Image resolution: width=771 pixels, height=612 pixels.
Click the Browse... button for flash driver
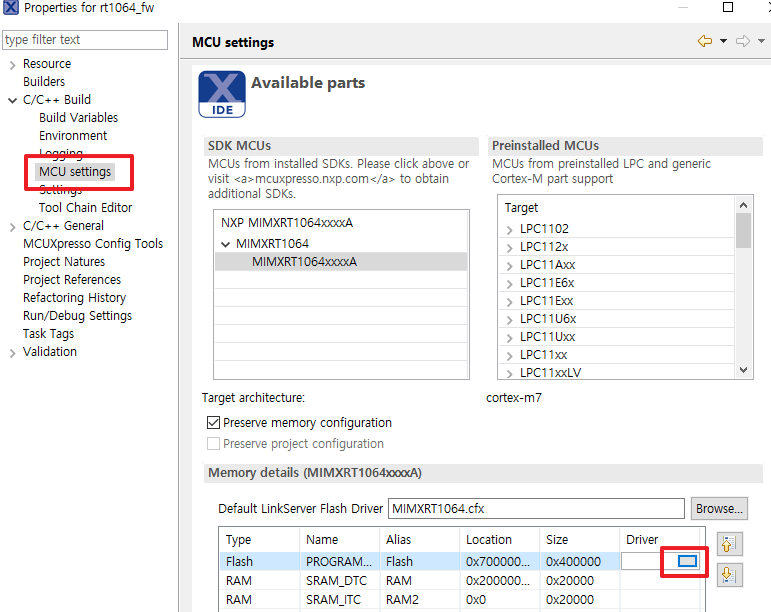719,508
